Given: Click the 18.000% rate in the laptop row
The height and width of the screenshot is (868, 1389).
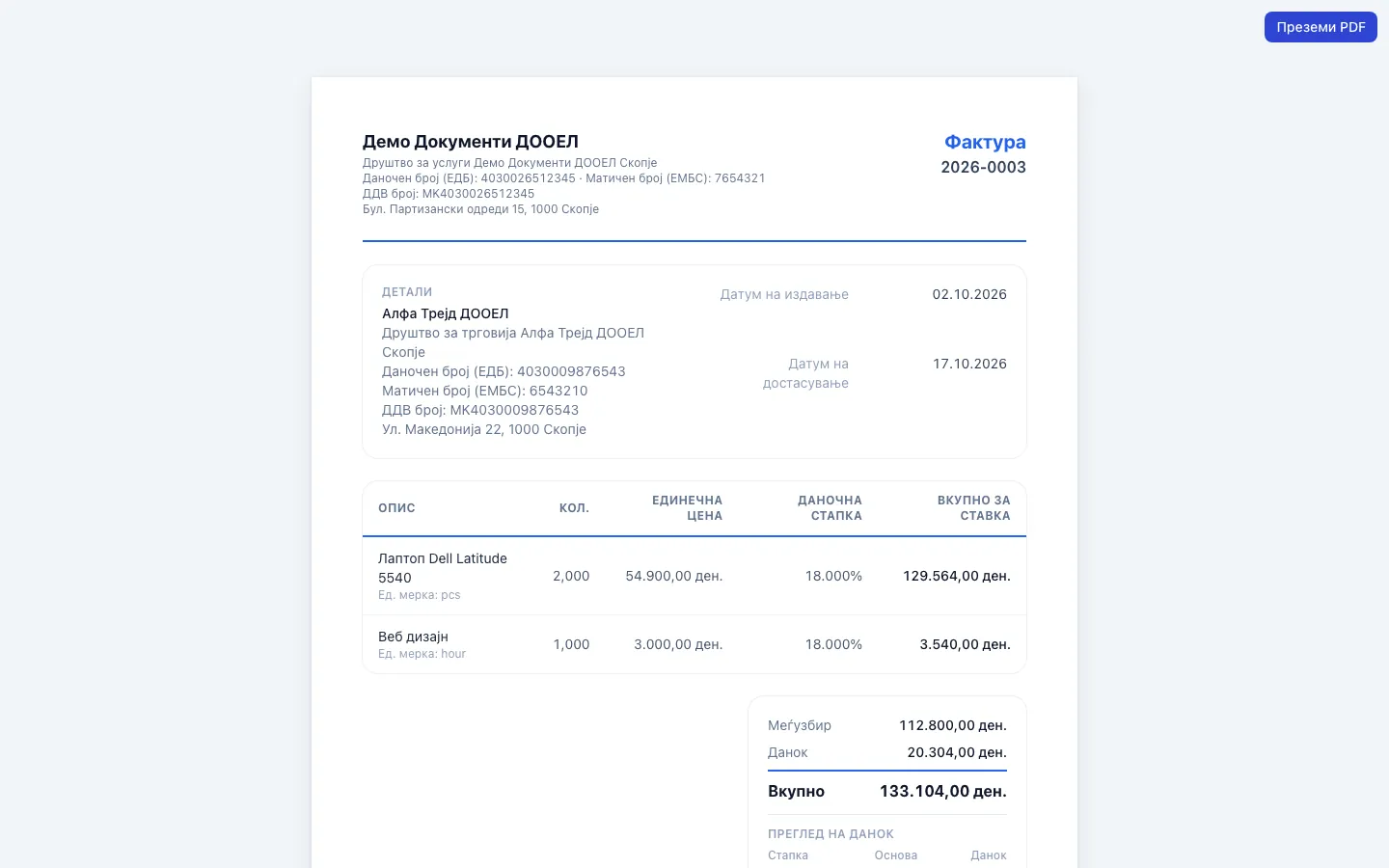Looking at the screenshot, I should pos(833,576).
